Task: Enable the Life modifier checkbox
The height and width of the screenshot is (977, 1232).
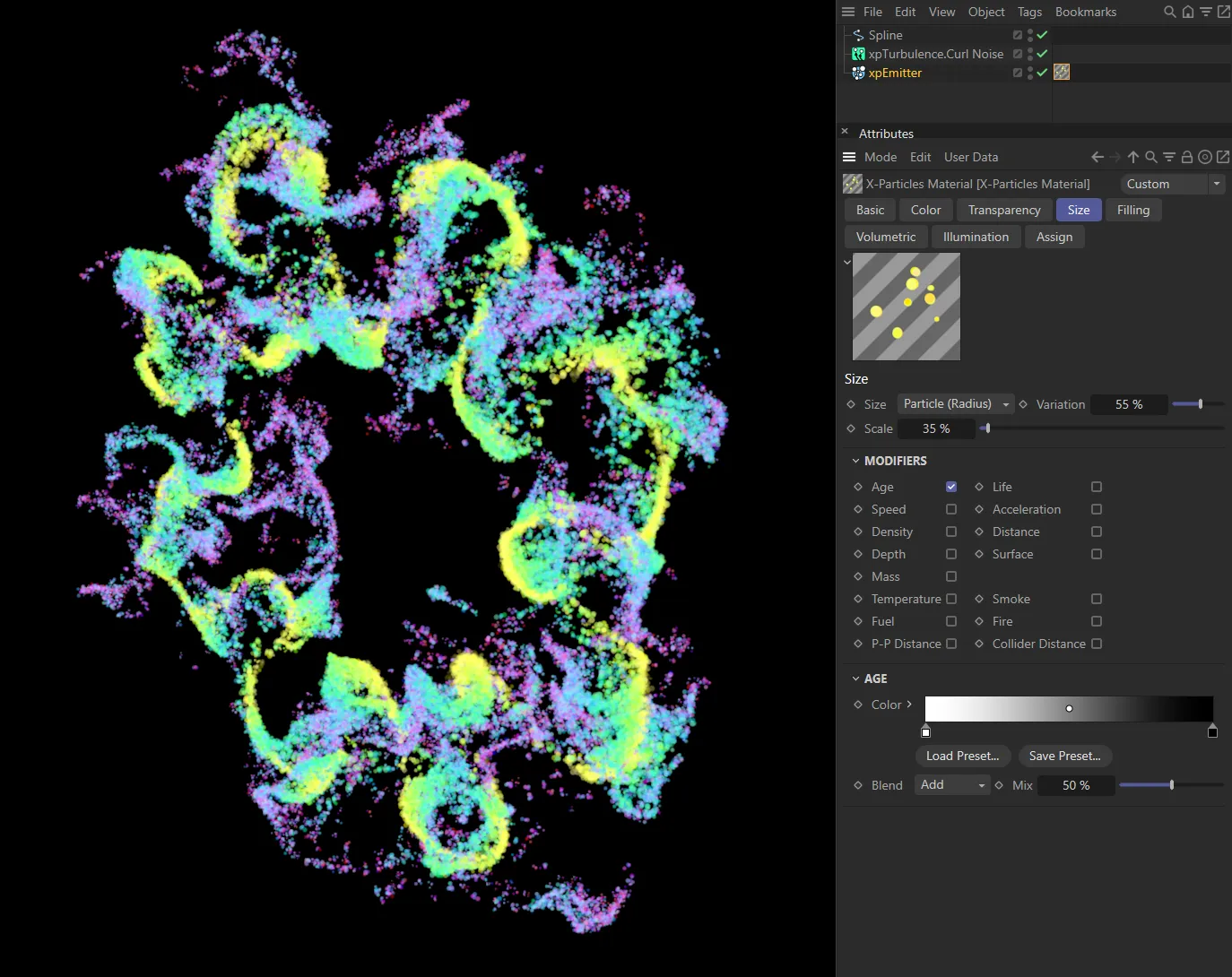Action: tap(1096, 487)
